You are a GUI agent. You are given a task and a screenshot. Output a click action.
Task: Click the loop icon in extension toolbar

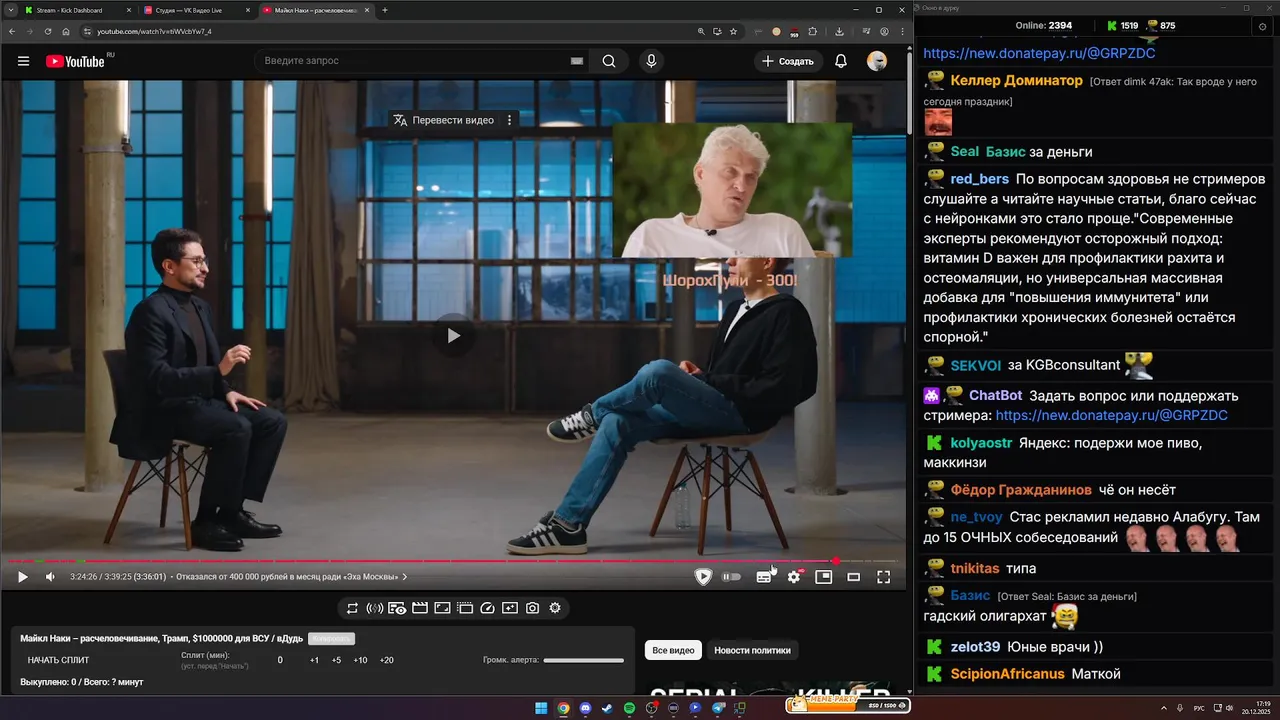pos(352,608)
